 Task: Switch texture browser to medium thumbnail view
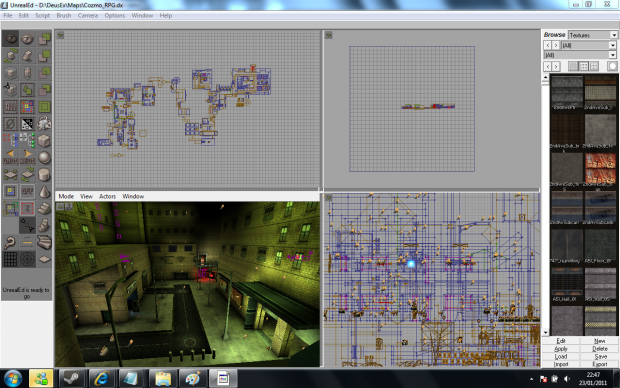tap(584, 66)
